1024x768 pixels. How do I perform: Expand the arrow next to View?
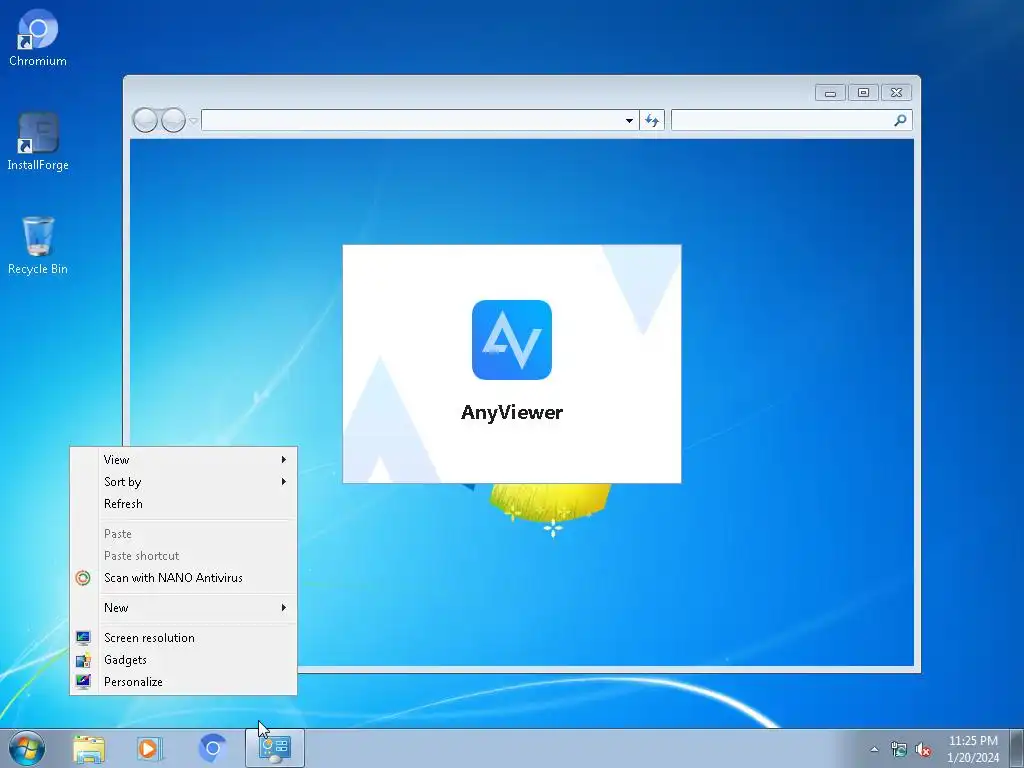283,460
